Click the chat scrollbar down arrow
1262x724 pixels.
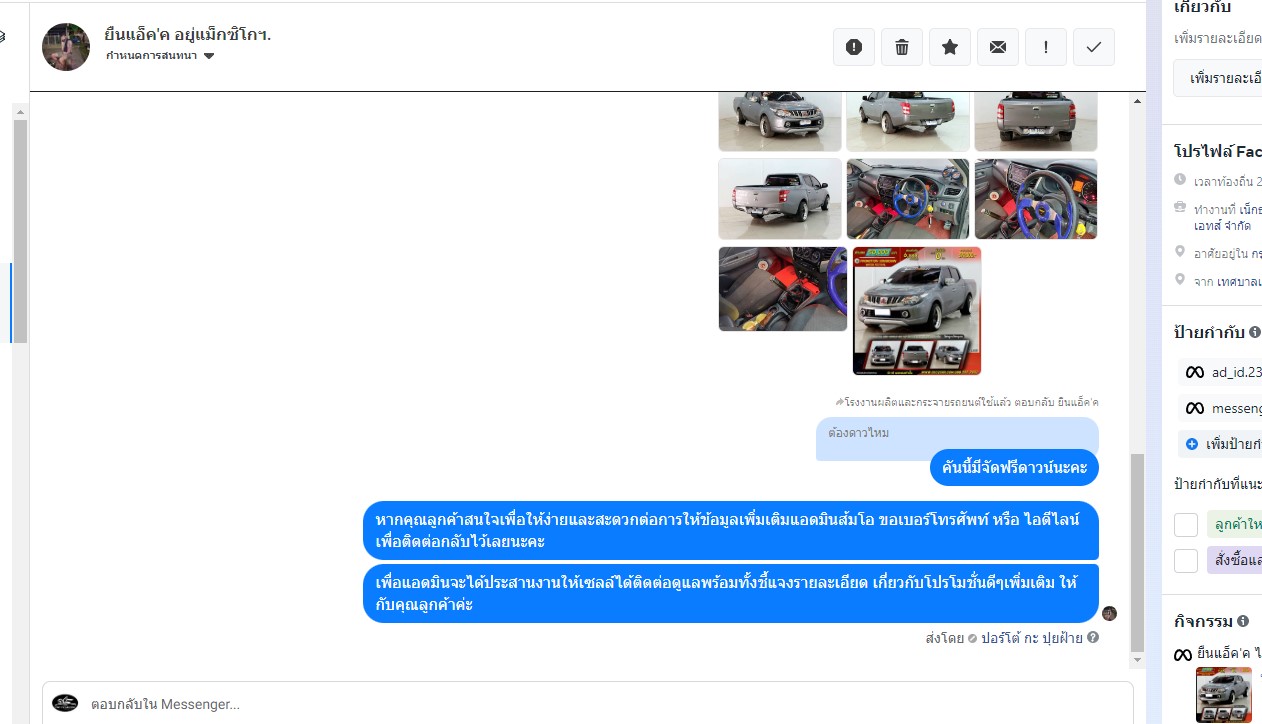tap(1137, 660)
